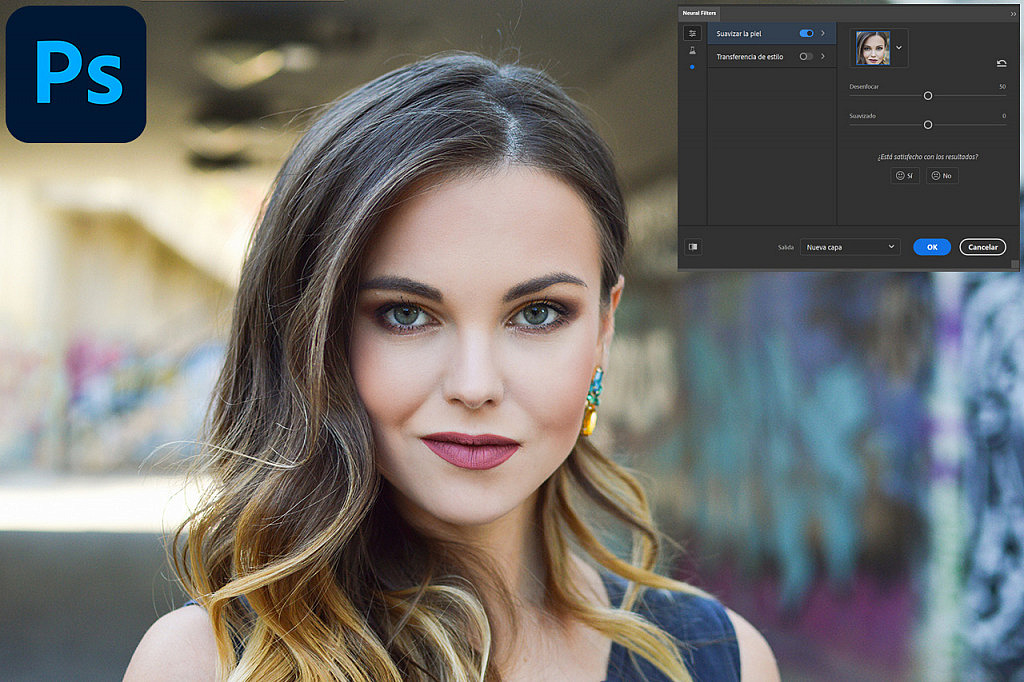1024x682 pixels.
Task: Disable Suavizar la piel filter
Action: coord(807,34)
